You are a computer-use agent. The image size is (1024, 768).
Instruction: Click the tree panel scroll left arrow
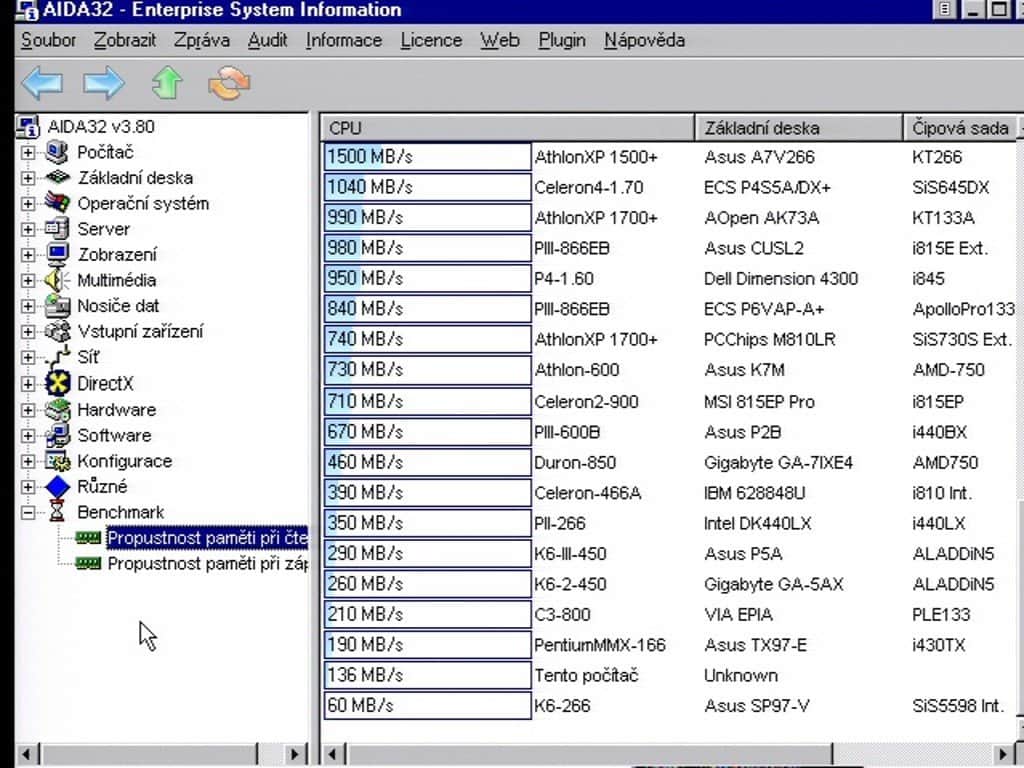(27, 754)
